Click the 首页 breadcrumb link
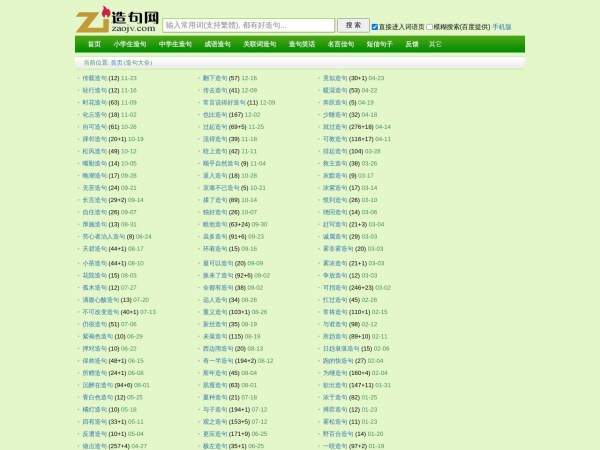The height and width of the screenshot is (450, 600). pyautogui.click(x=116, y=62)
